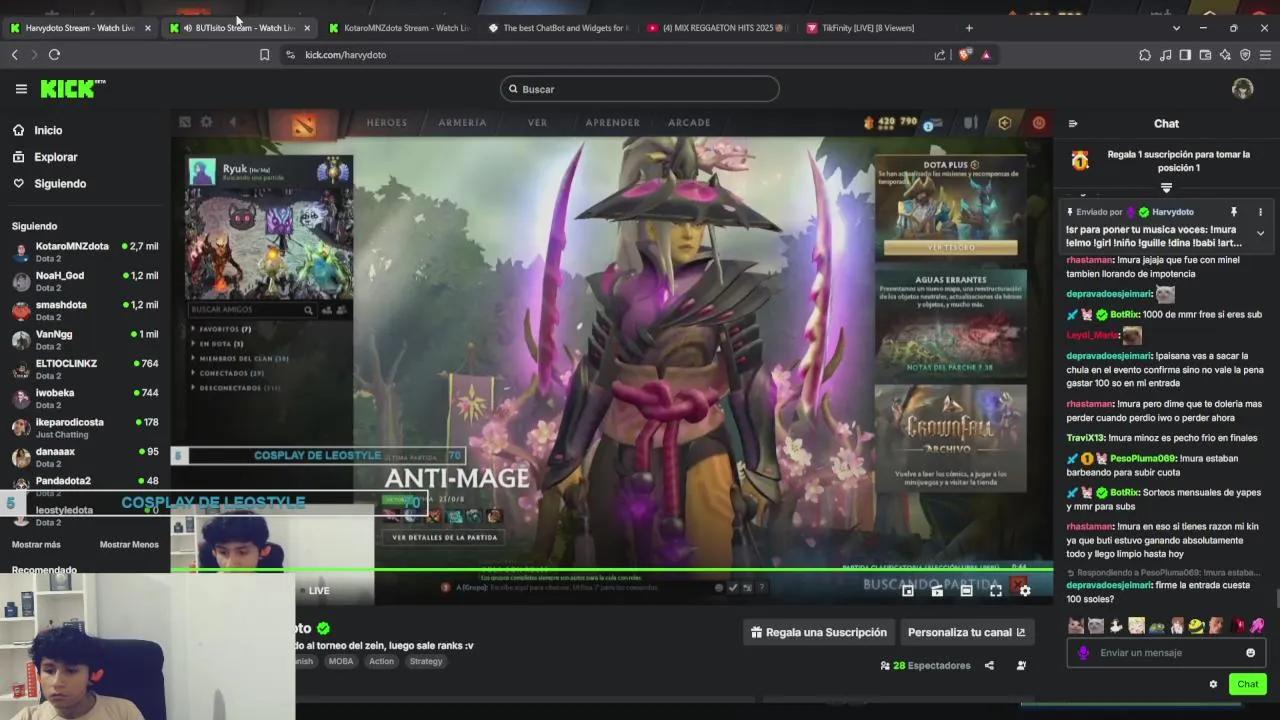
Task: Bookmark this page icon
Action: [264, 55]
